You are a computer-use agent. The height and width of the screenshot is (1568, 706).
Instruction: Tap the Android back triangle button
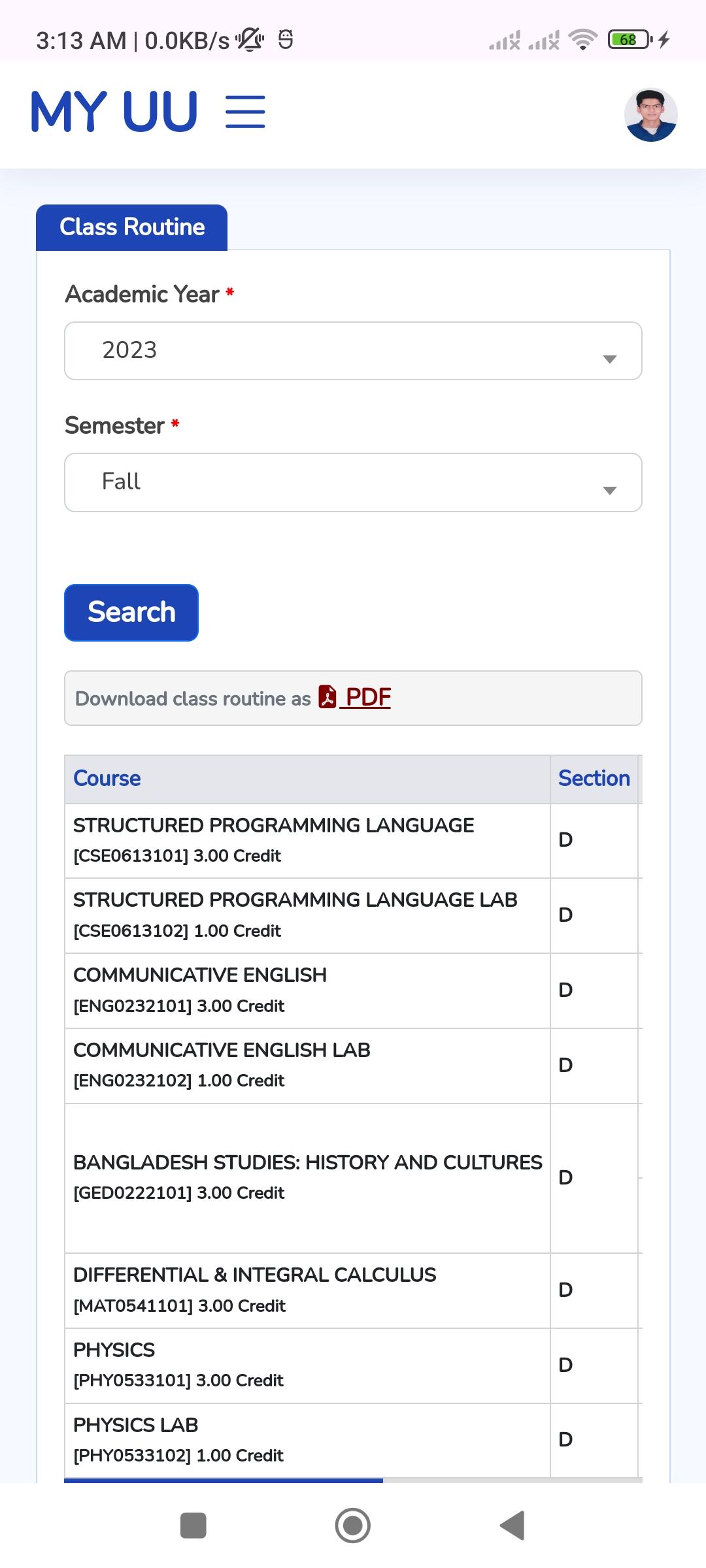[x=513, y=1526]
